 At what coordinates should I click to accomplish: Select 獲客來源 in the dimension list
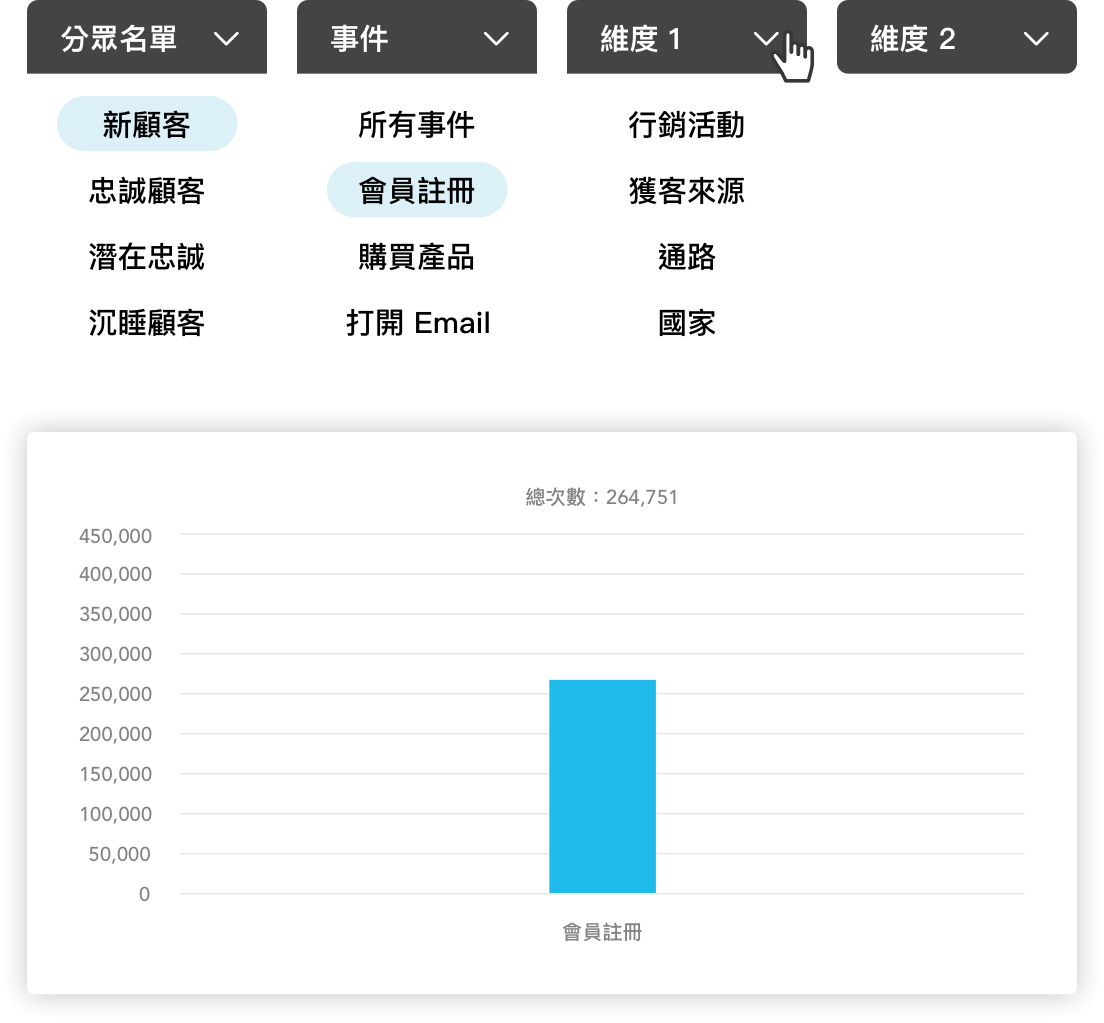coord(687,191)
